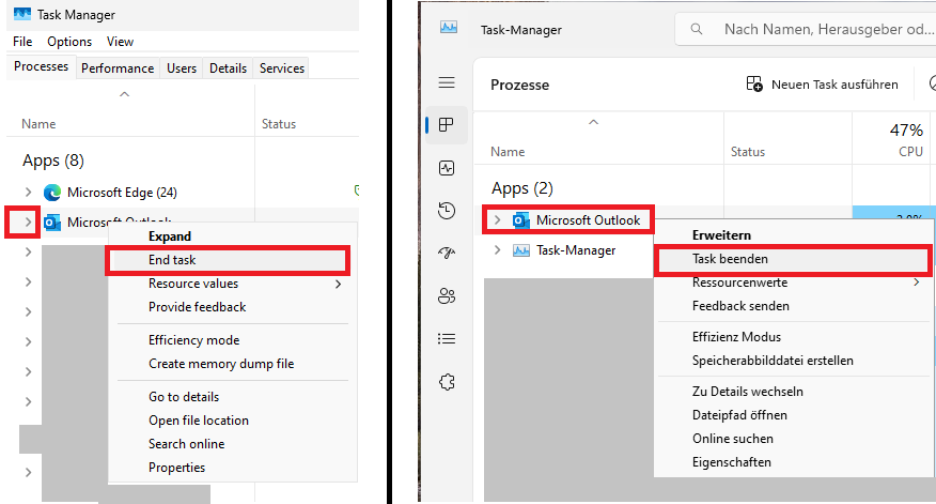Click the Ressourcenwerte submenu arrow
This screenshot has width=936, height=504.
point(916,282)
